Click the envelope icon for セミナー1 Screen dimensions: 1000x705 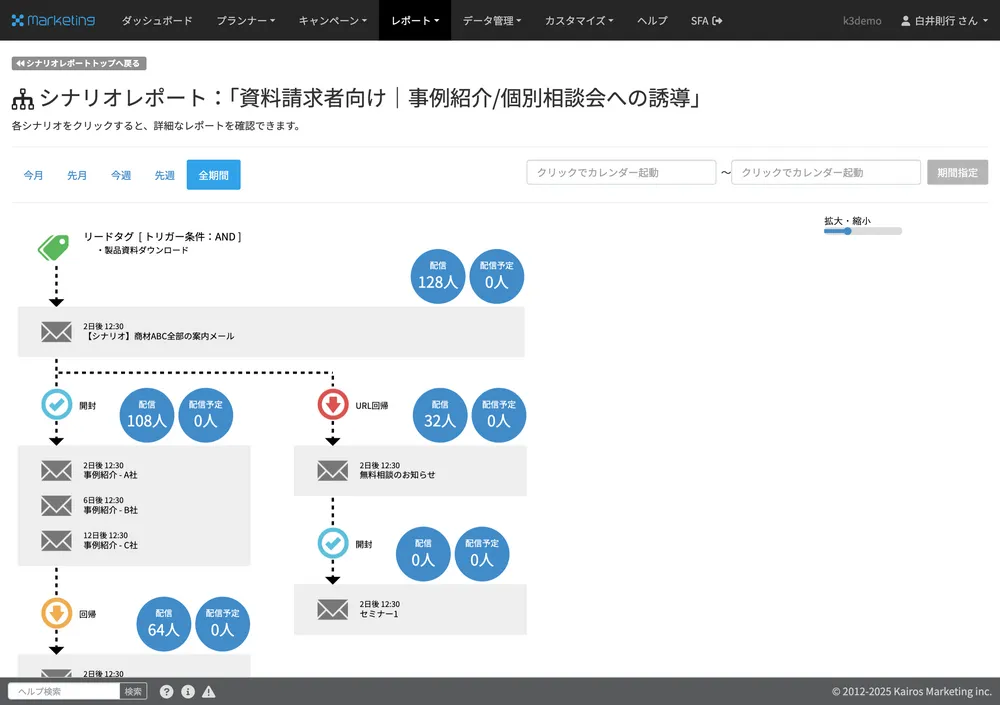tap(332, 609)
